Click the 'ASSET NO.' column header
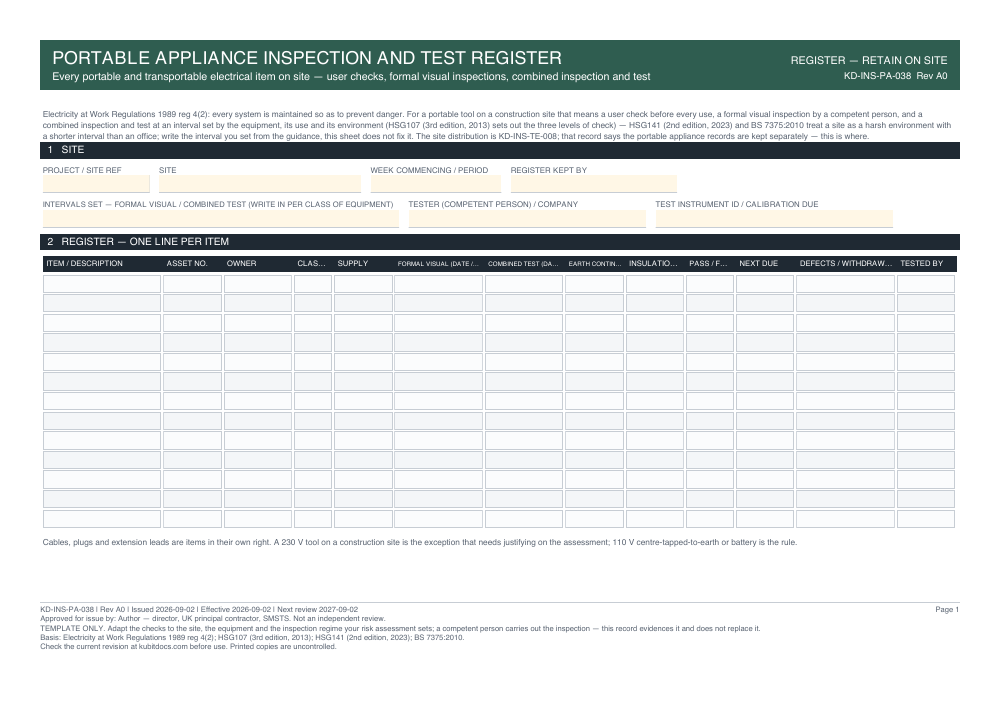This screenshot has height=708, width=1000. click(x=187, y=263)
